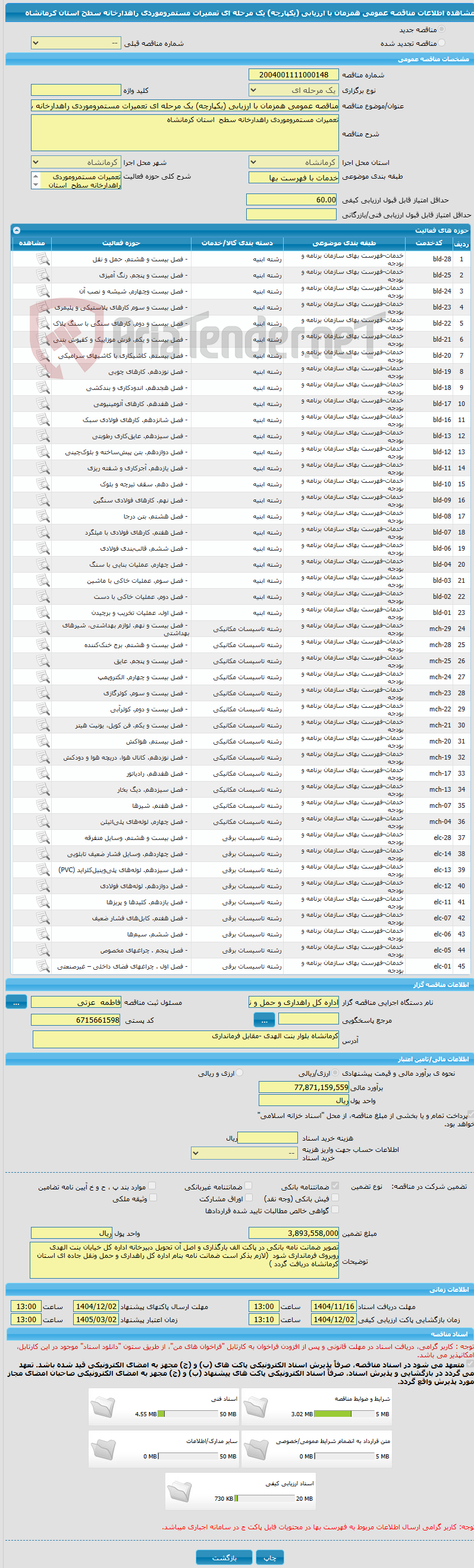This screenshot has height=1568, width=474.
Task: Toggle the اوراق مشارکت checkbox
Action: [x=248, y=1198]
